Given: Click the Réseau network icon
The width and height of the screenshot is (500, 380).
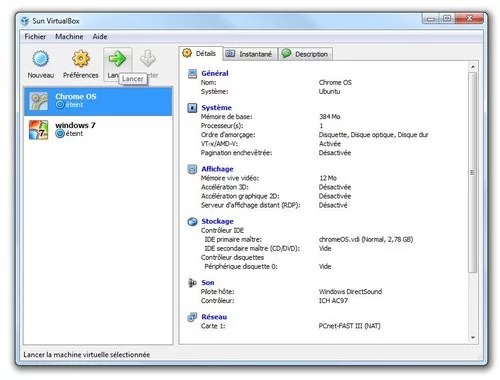Looking at the screenshot, I should click(x=192, y=317).
